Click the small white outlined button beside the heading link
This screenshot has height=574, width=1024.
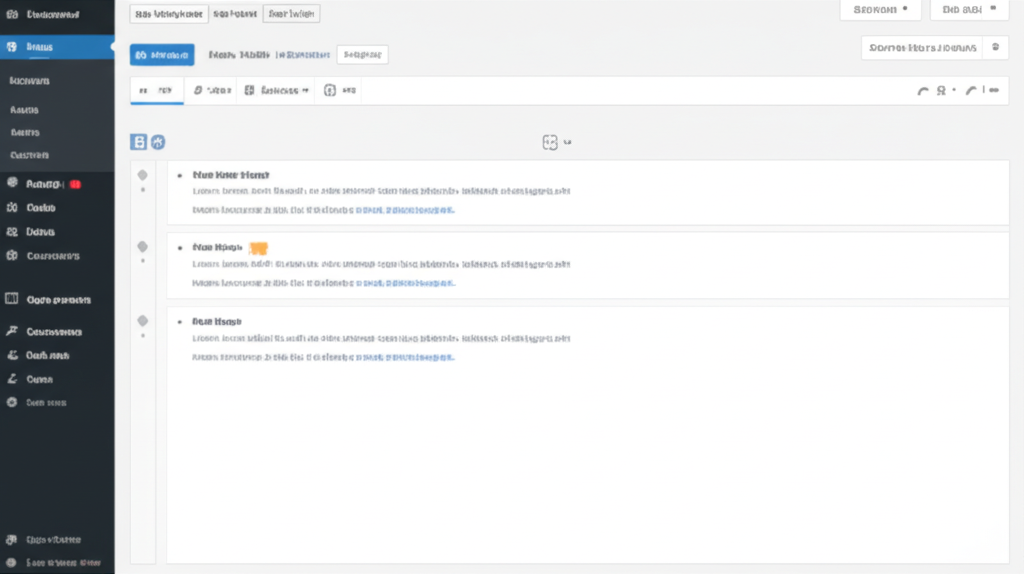coord(362,55)
